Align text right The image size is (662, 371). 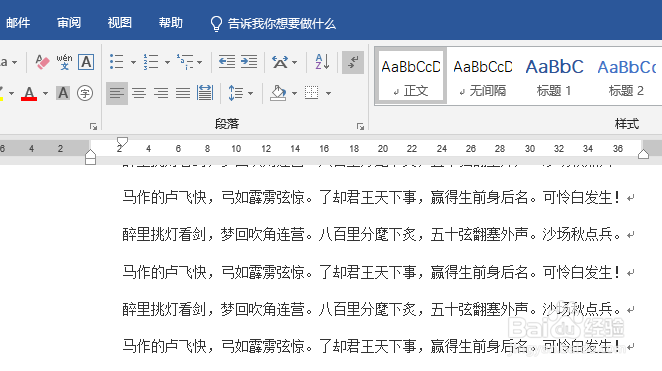click(161, 93)
